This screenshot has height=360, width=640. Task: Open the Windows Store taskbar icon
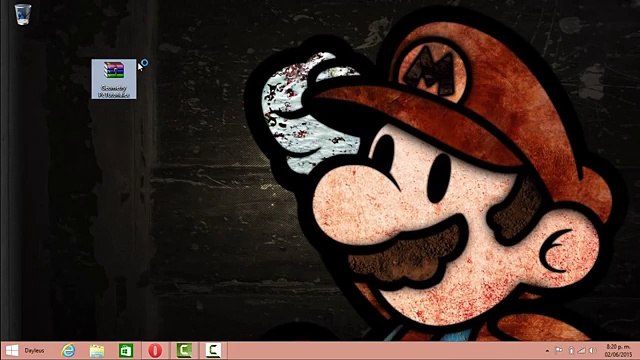126,351
